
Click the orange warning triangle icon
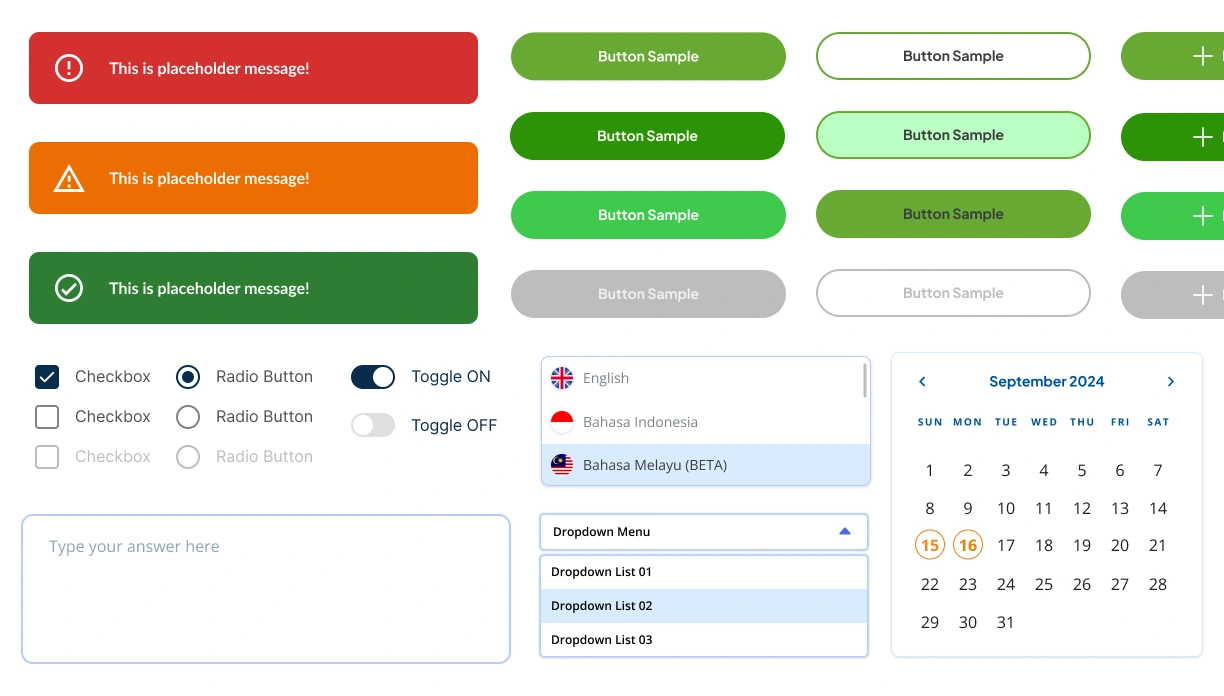[x=68, y=179]
